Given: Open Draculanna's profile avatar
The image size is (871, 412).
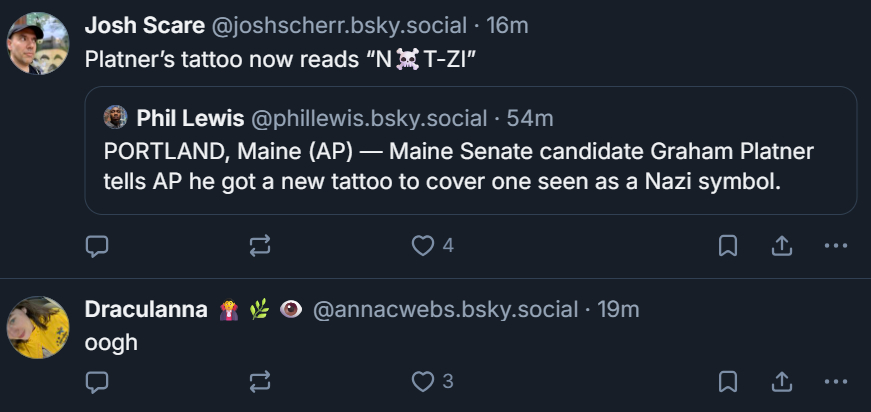Looking at the screenshot, I should click(x=38, y=327).
